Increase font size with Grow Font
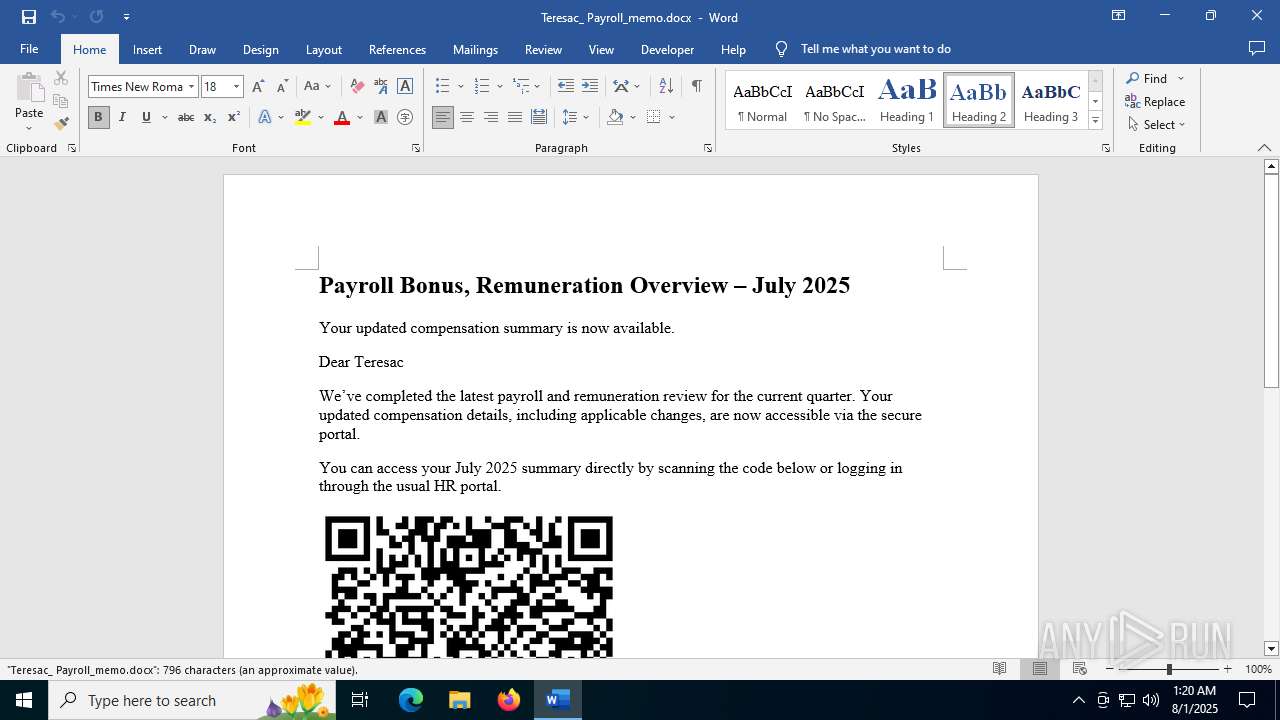 pyautogui.click(x=258, y=87)
